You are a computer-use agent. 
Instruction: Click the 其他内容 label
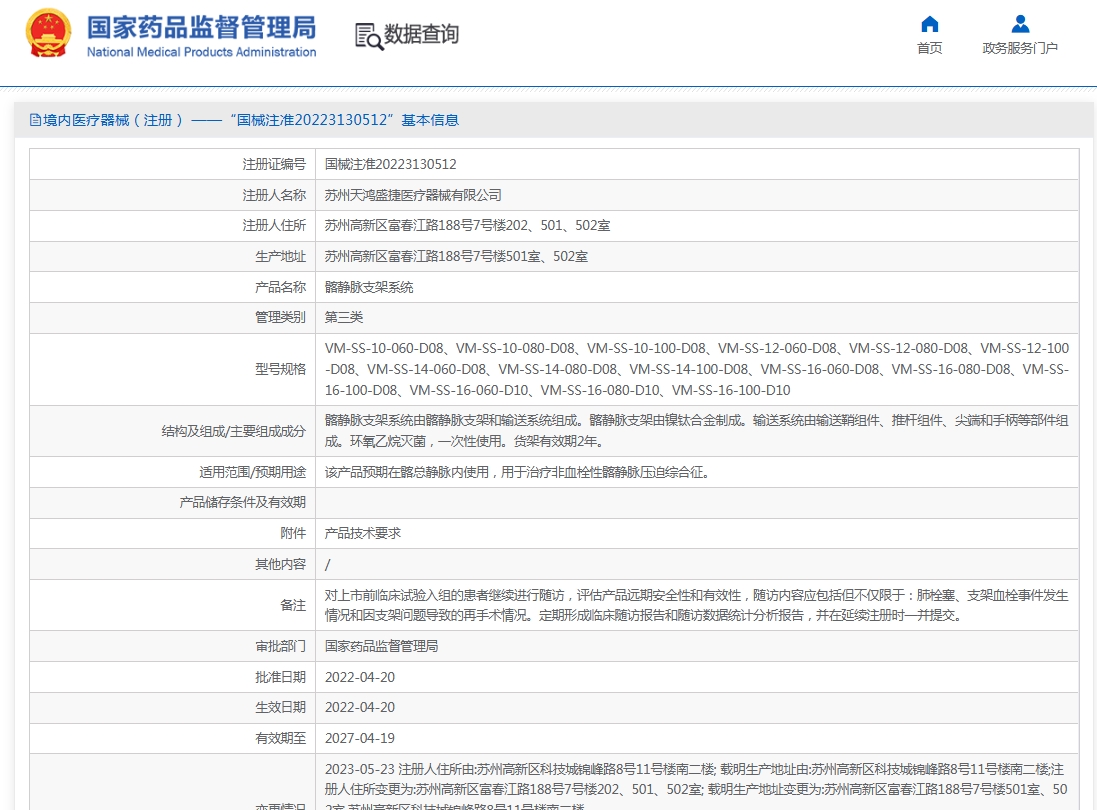point(281,564)
